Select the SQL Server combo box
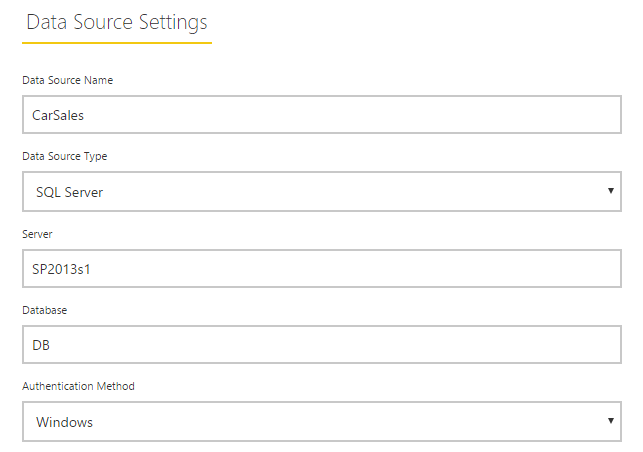 [322, 192]
